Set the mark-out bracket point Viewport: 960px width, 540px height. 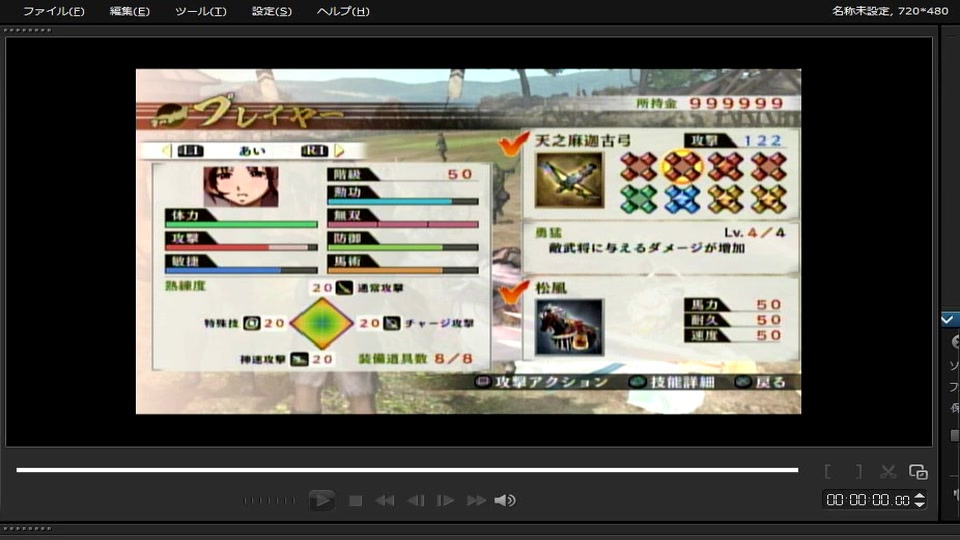858,471
